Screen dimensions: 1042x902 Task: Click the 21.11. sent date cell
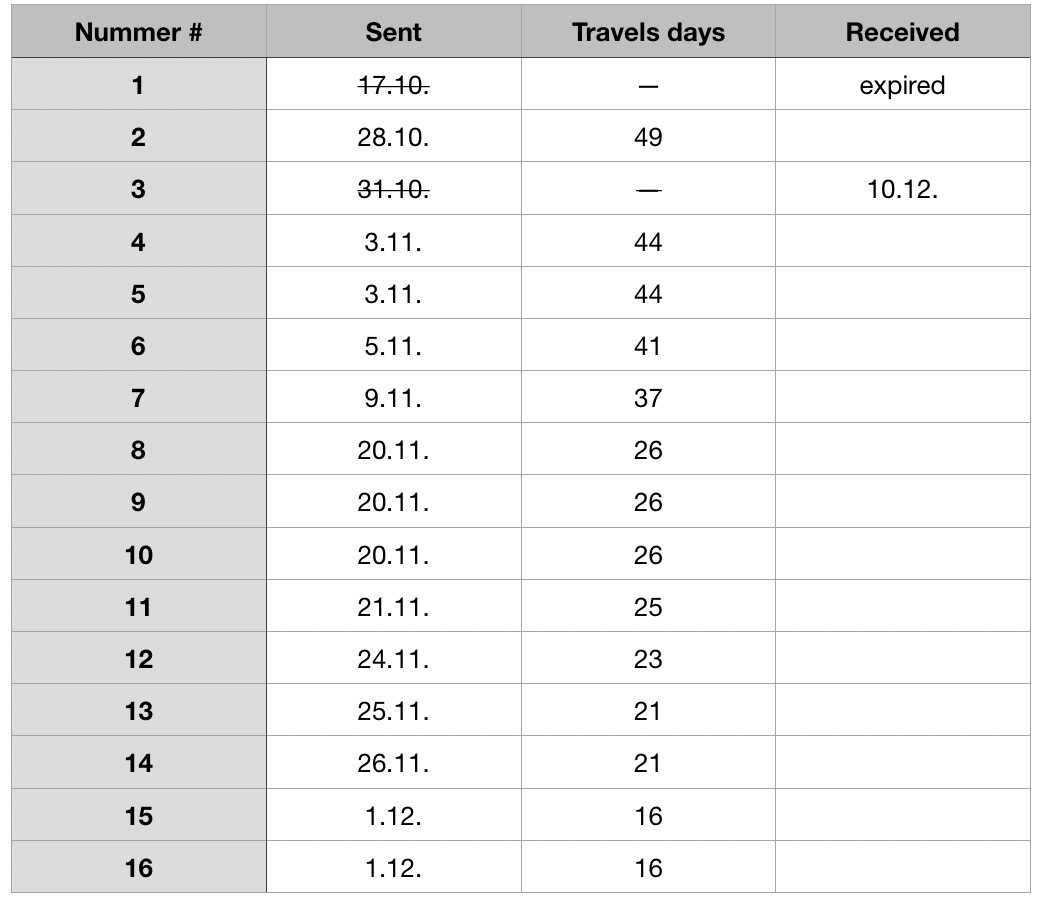click(x=393, y=607)
